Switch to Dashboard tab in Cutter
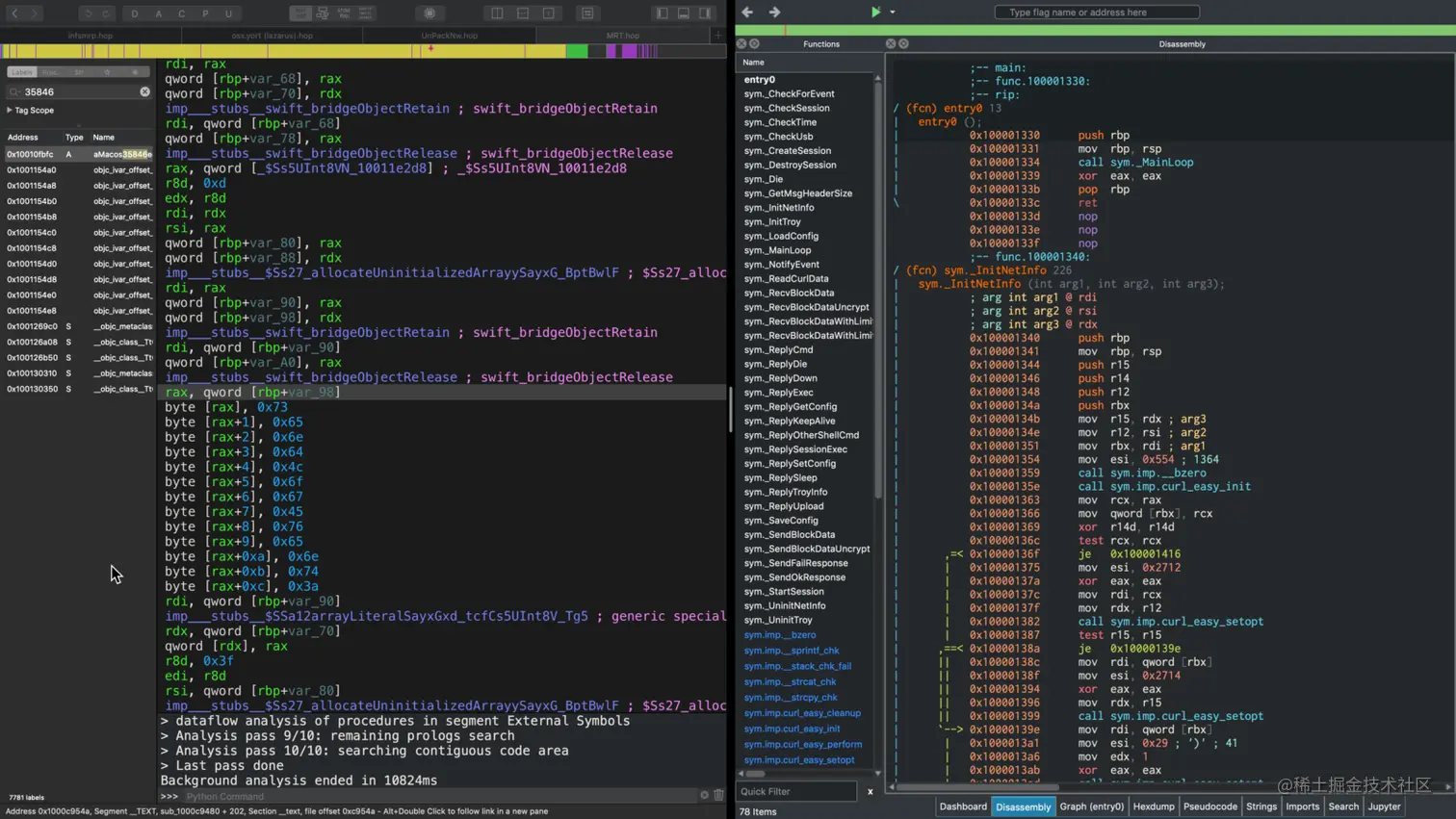 tap(963, 806)
